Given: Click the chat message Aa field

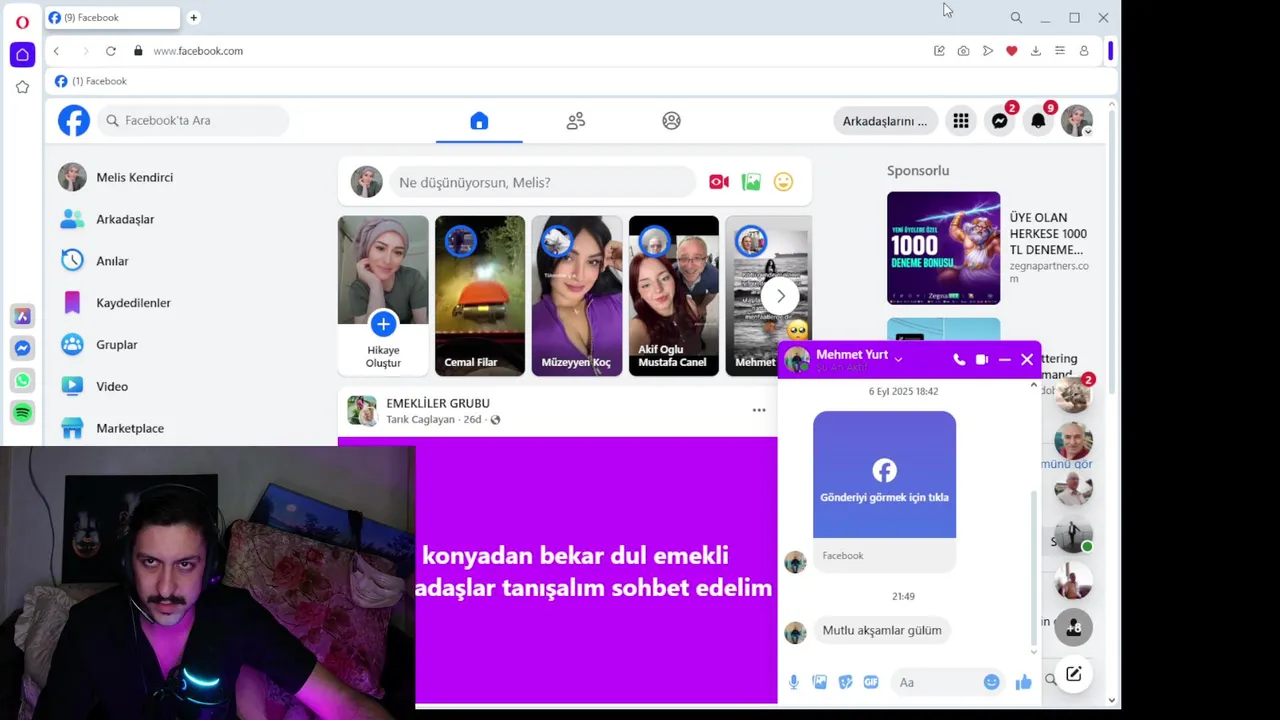Looking at the screenshot, I should 948,682.
